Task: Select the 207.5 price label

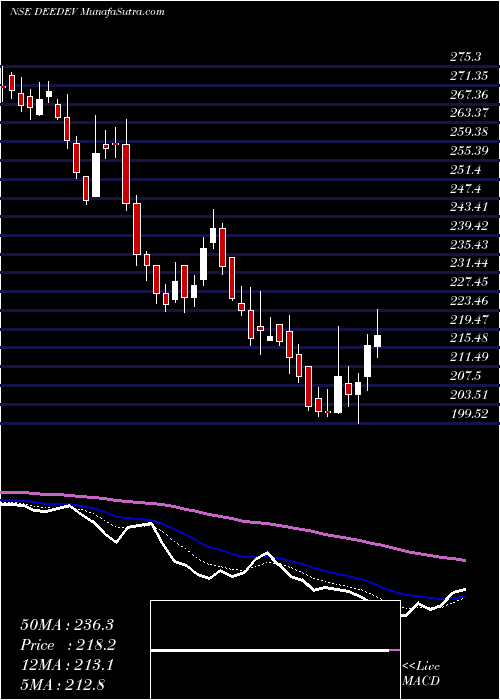Action: point(465,376)
